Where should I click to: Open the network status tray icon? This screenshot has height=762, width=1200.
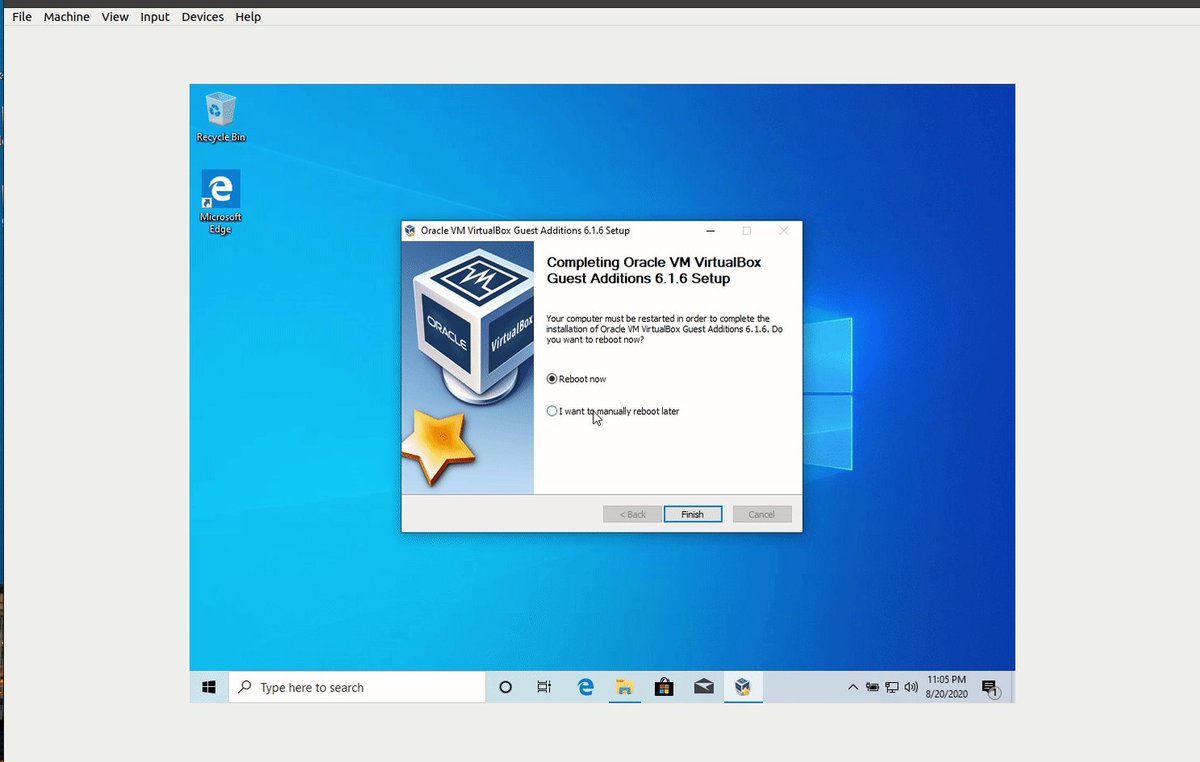pos(892,687)
